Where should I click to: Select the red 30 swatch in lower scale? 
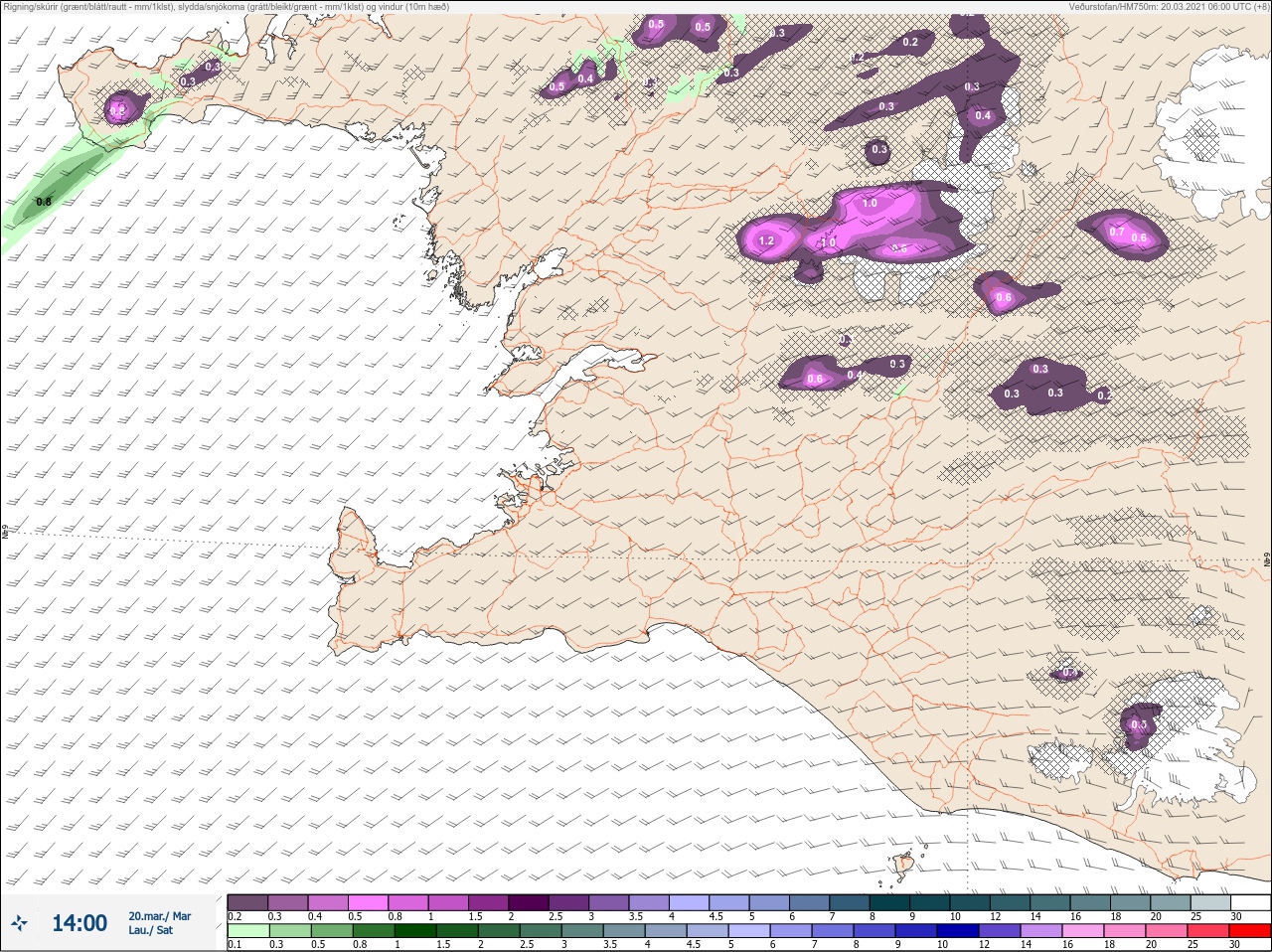1250,931
